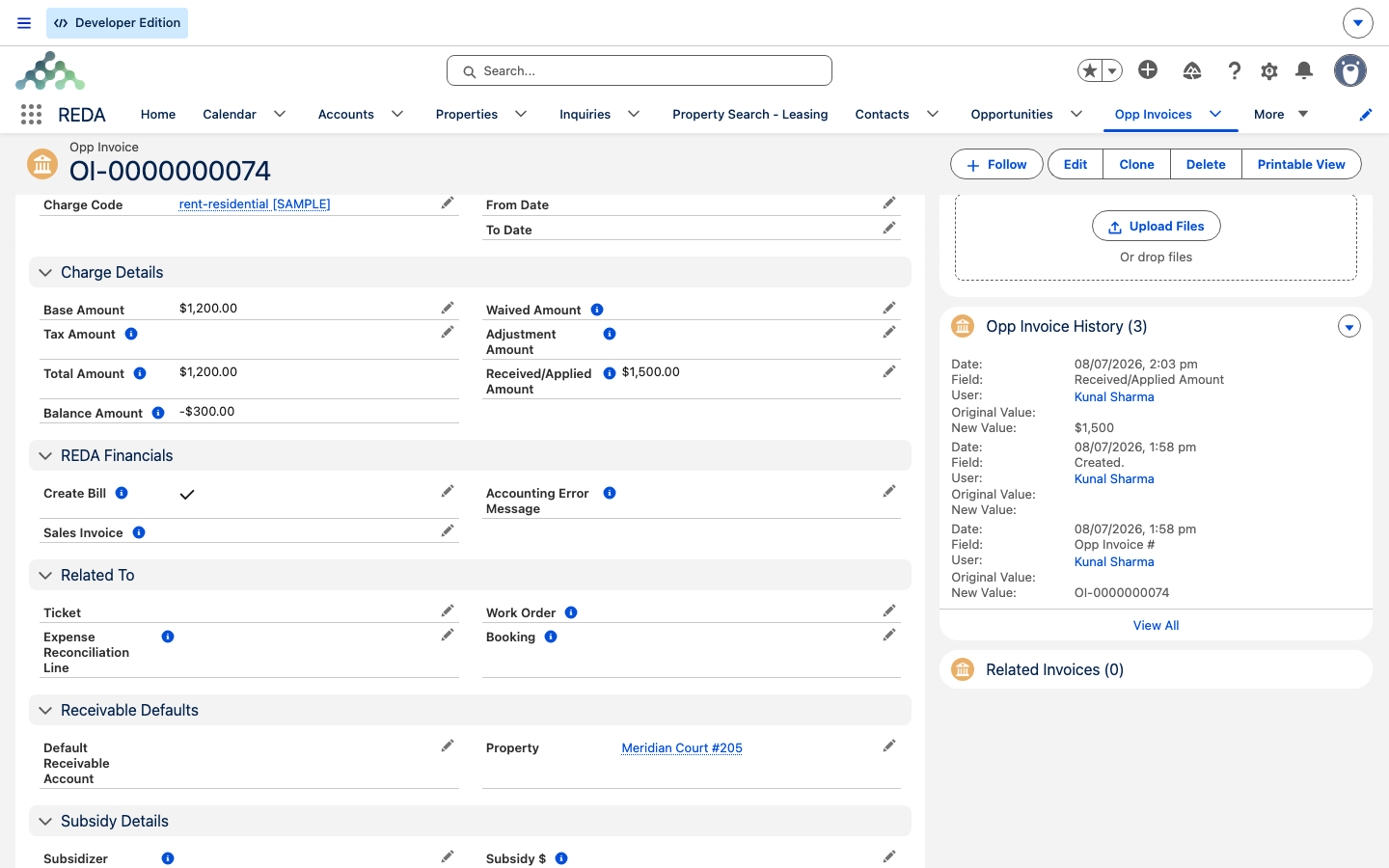Open the Favorites list dropdown arrow
This screenshot has height=868, width=1389.
[x=1112, y=70]
